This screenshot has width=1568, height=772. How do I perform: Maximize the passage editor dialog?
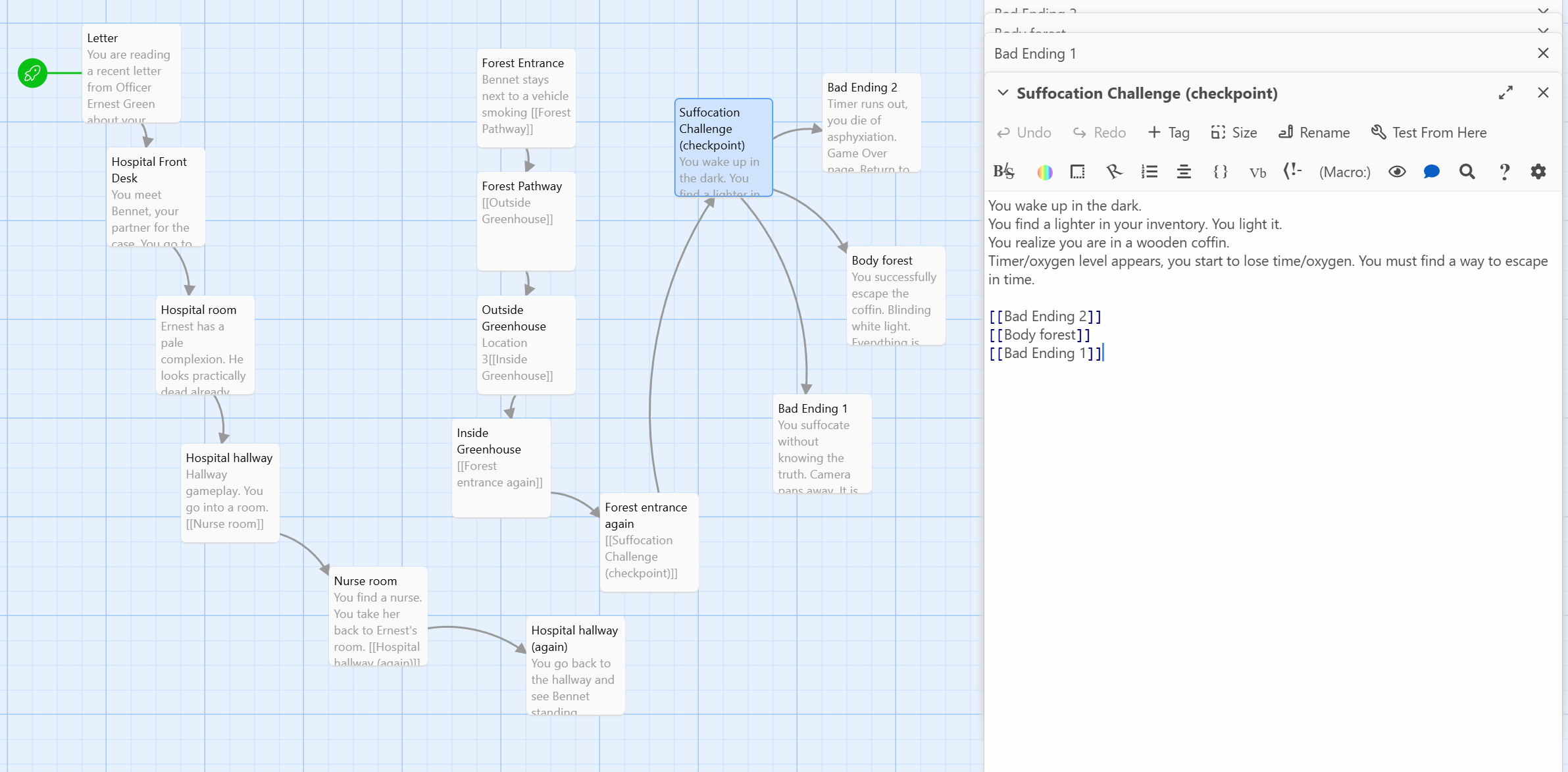tap(1505, 93)
